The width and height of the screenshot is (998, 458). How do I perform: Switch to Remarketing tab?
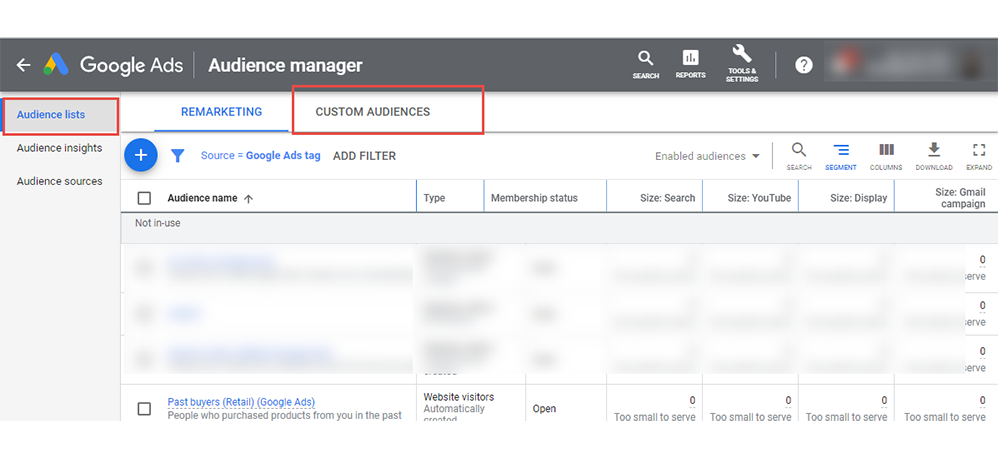[x=221, y=112]
